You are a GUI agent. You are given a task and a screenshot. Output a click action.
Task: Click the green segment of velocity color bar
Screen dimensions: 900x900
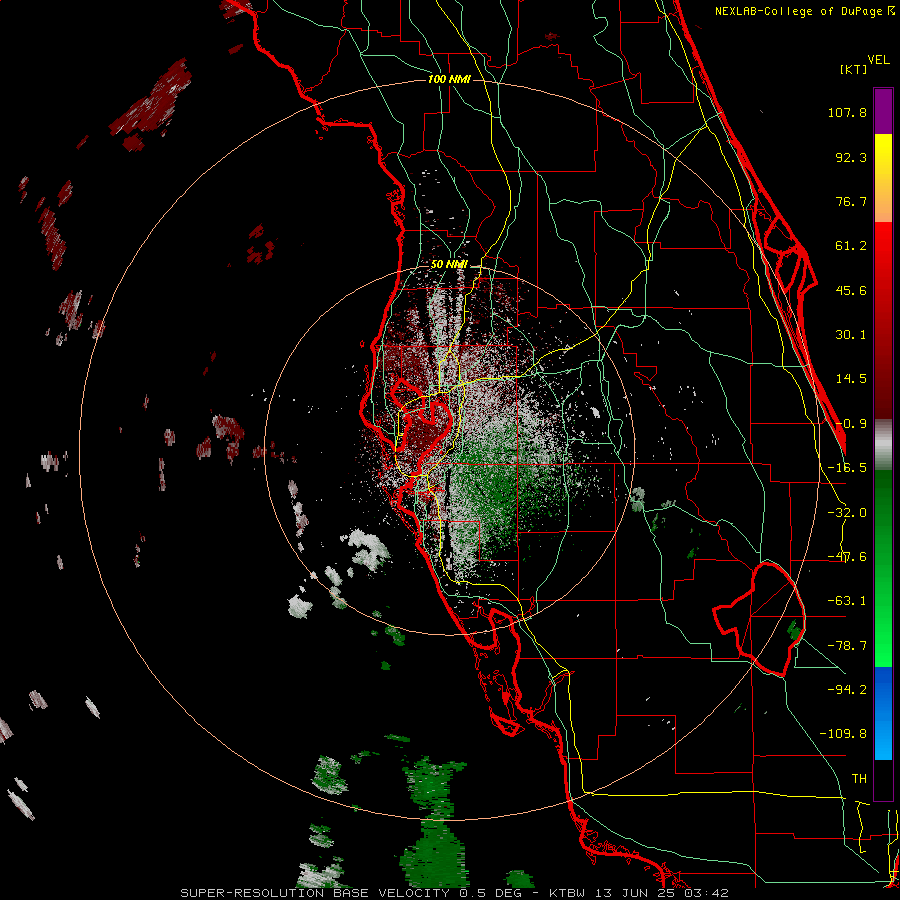click(883, 568)
